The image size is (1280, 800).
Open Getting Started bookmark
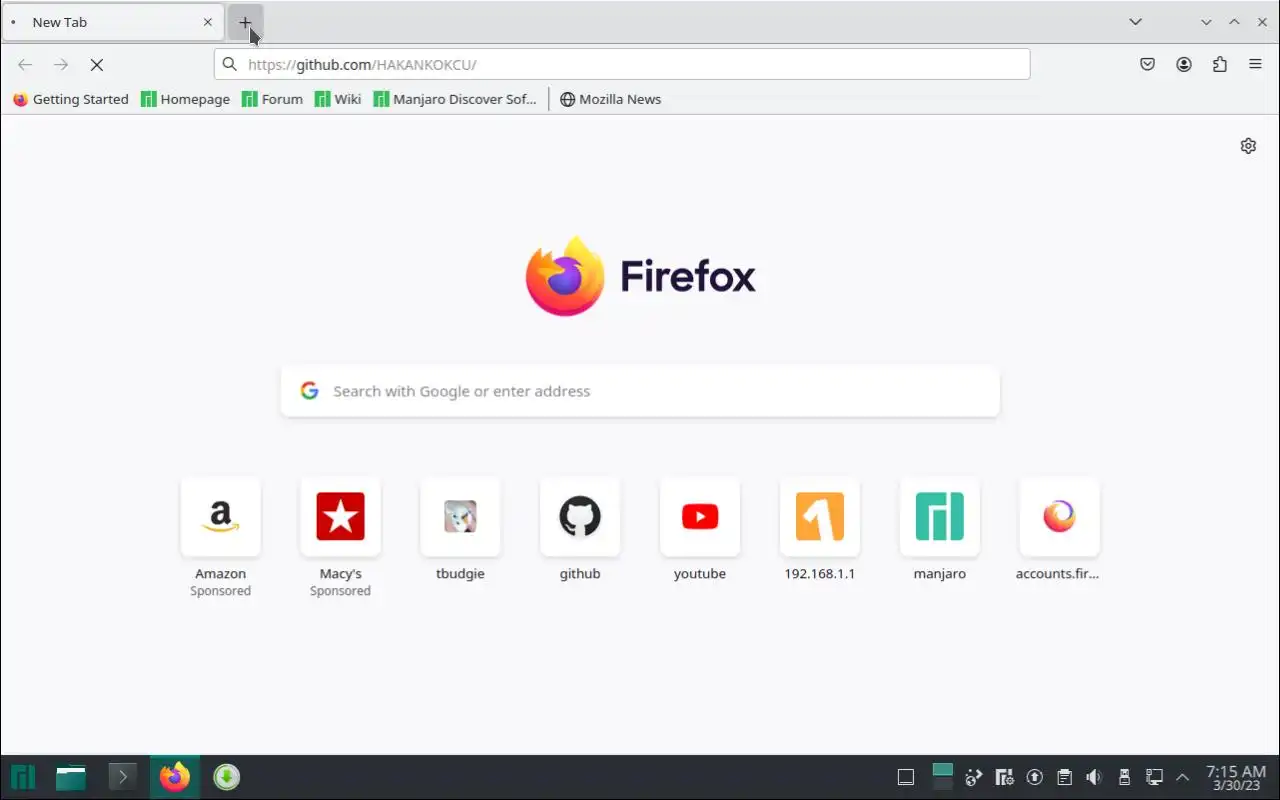click(x=71, y=99)
